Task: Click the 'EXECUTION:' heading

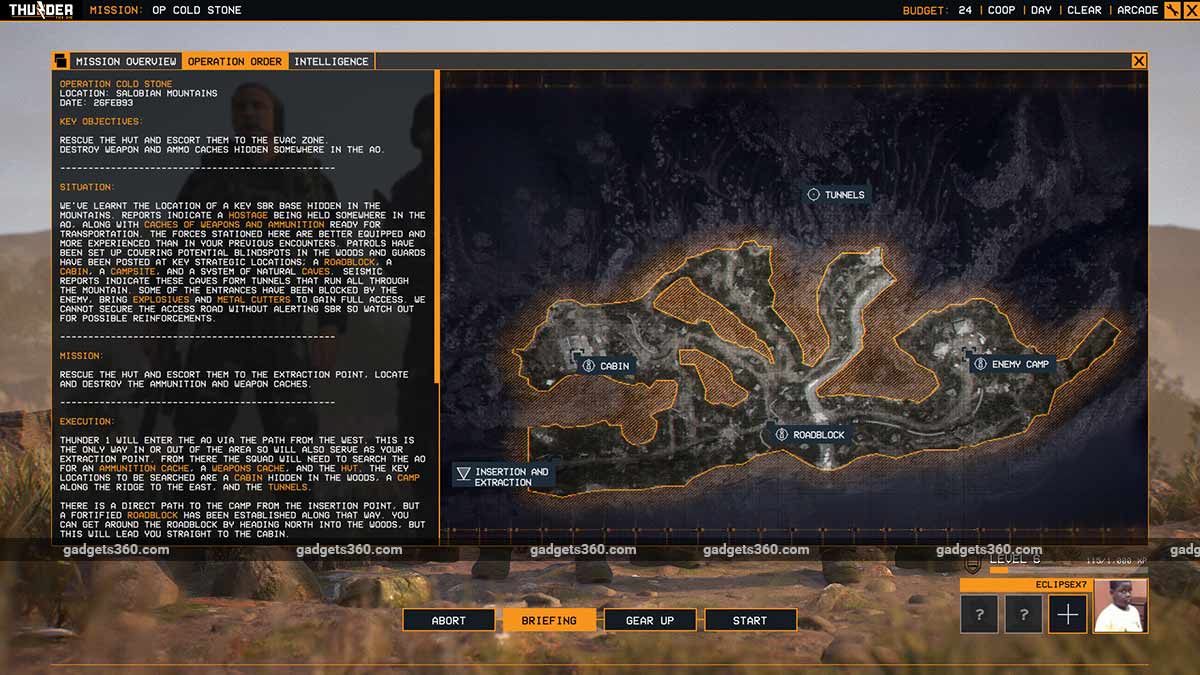Action: coord(87,422)
